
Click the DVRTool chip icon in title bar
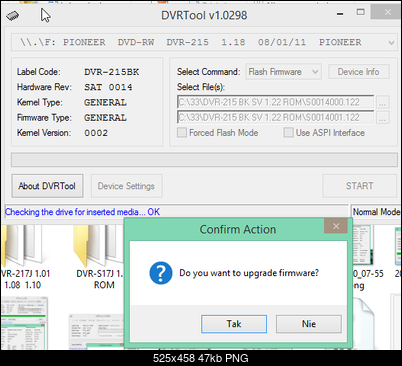tap(13, 15)
